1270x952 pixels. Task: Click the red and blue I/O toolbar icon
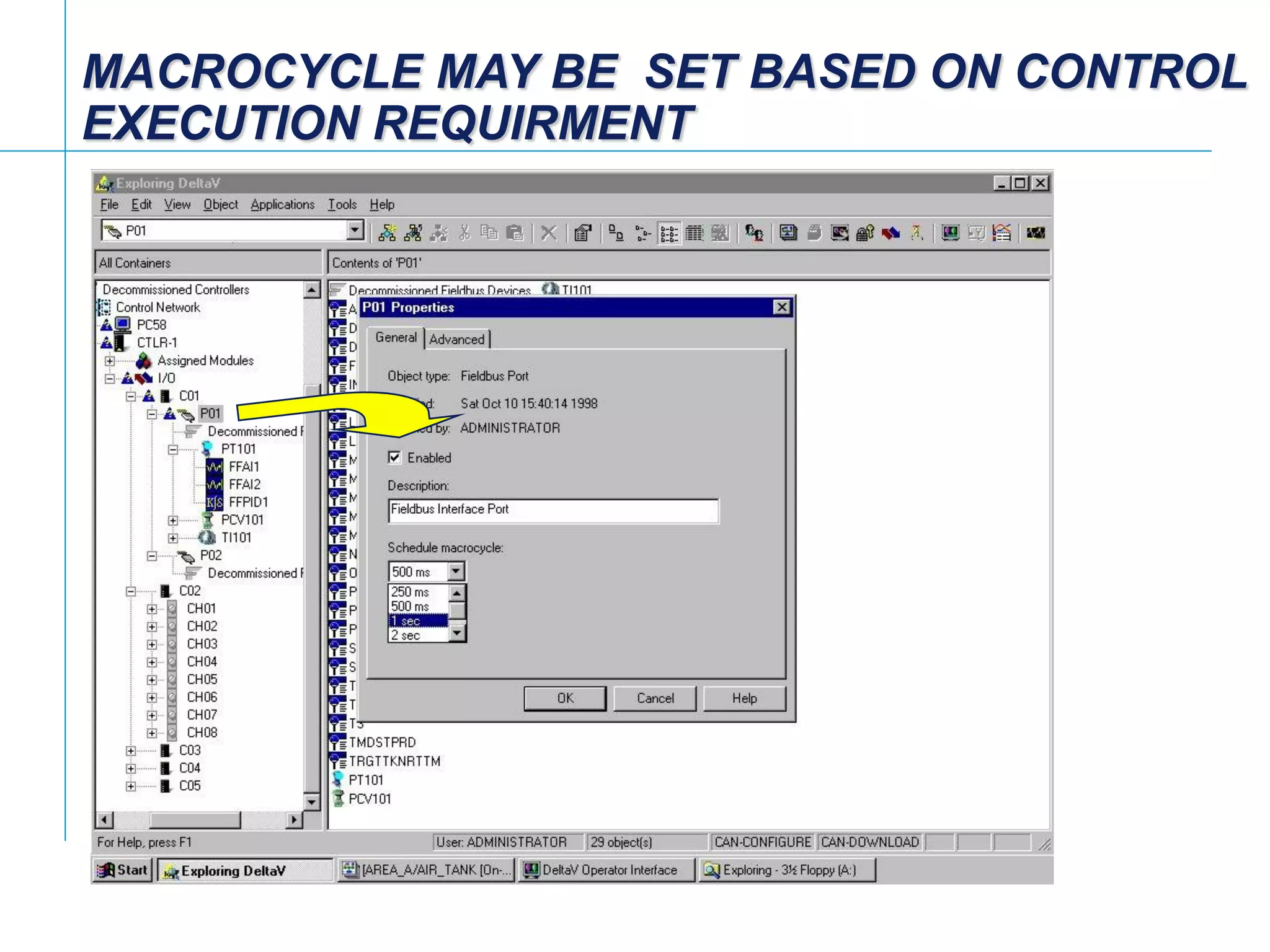(891, 233)
